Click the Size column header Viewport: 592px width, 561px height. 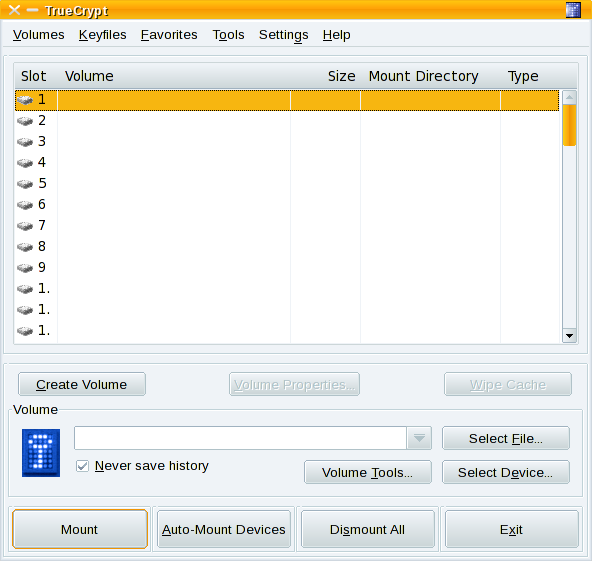341,76
